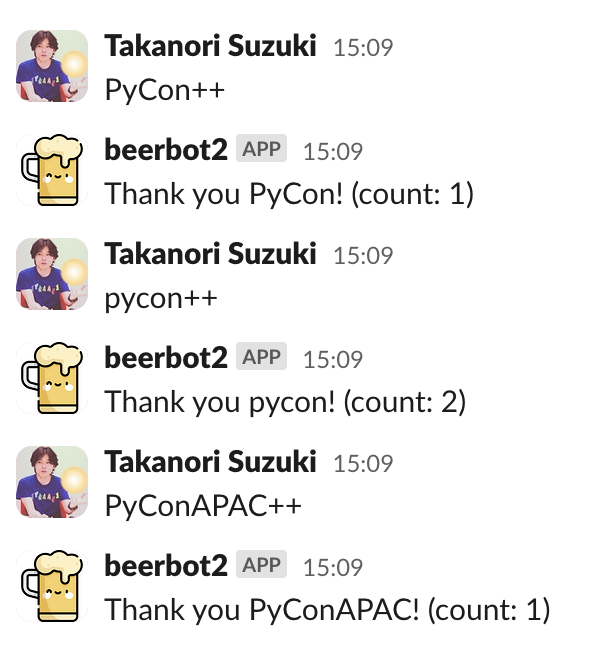
Task: Click Takanori Suzuki's avatar next to lowercase pycon++ message
Action: click(52, 274)
